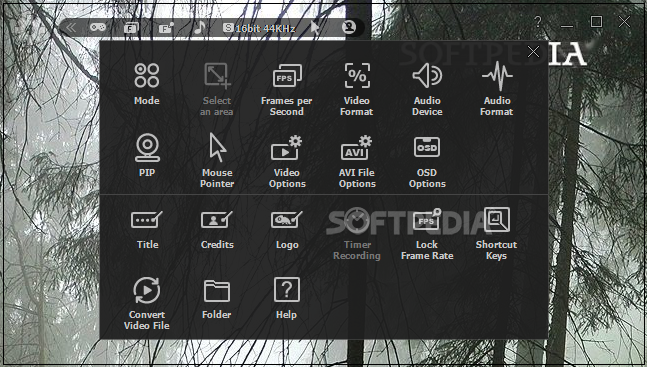Maximize the recorder window
The width and height of the screenshot is (647, 367).
click(596, 21)
